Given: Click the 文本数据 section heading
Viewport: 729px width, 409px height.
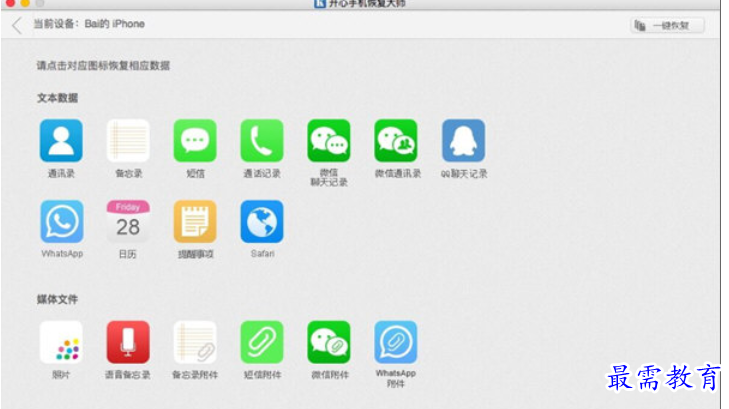Looking at the screenshot, I should click(57, 98).
